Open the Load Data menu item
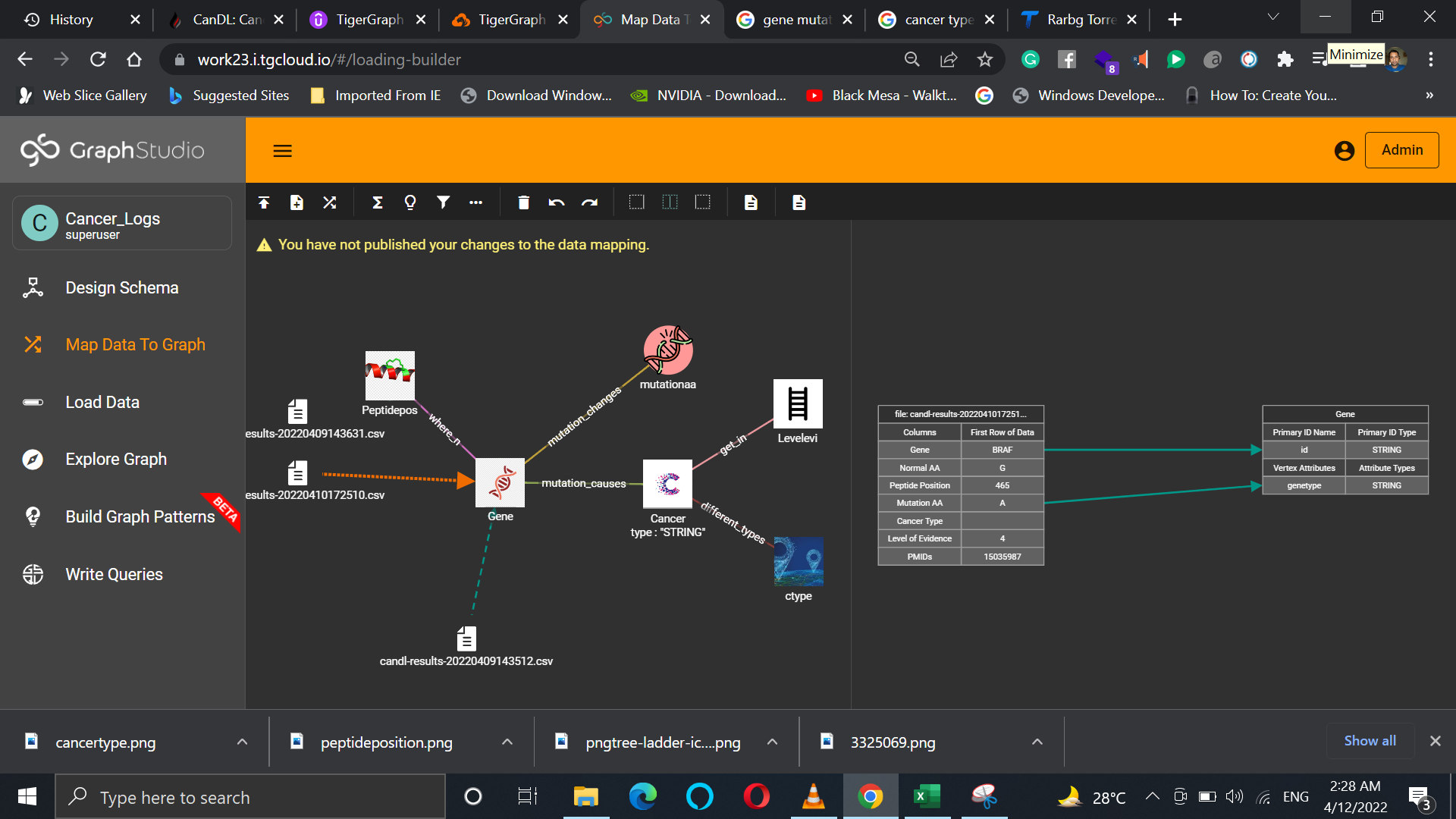 click(x=102, y=402)
